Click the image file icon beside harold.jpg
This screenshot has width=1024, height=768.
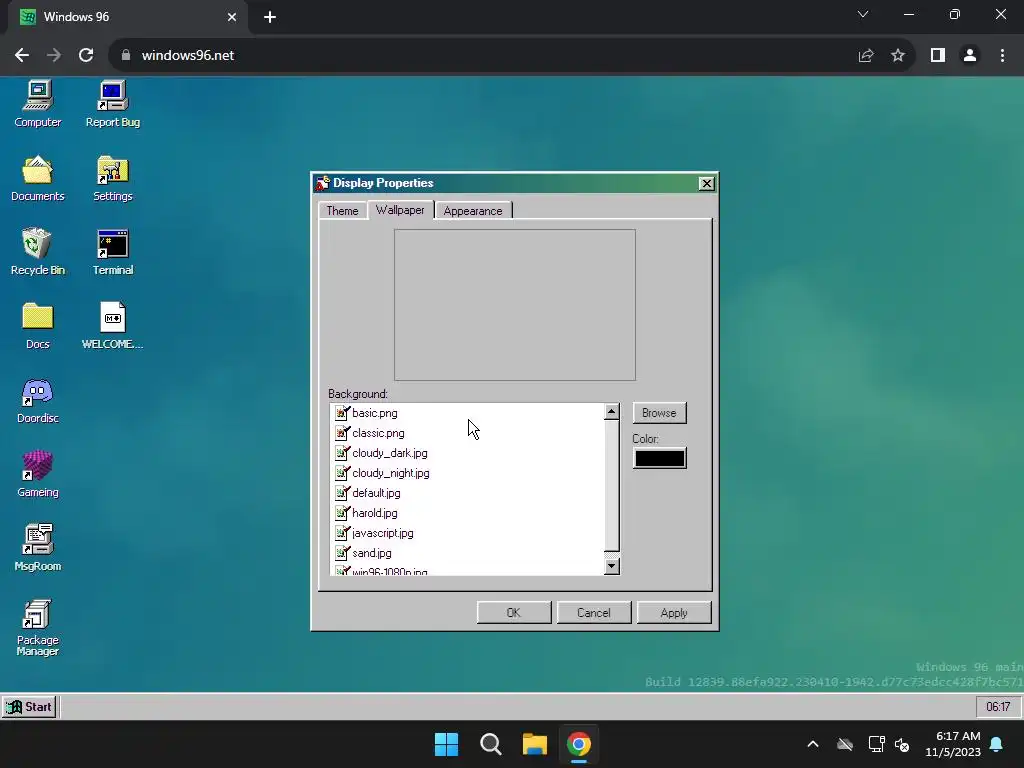click(x=342, y=513)
